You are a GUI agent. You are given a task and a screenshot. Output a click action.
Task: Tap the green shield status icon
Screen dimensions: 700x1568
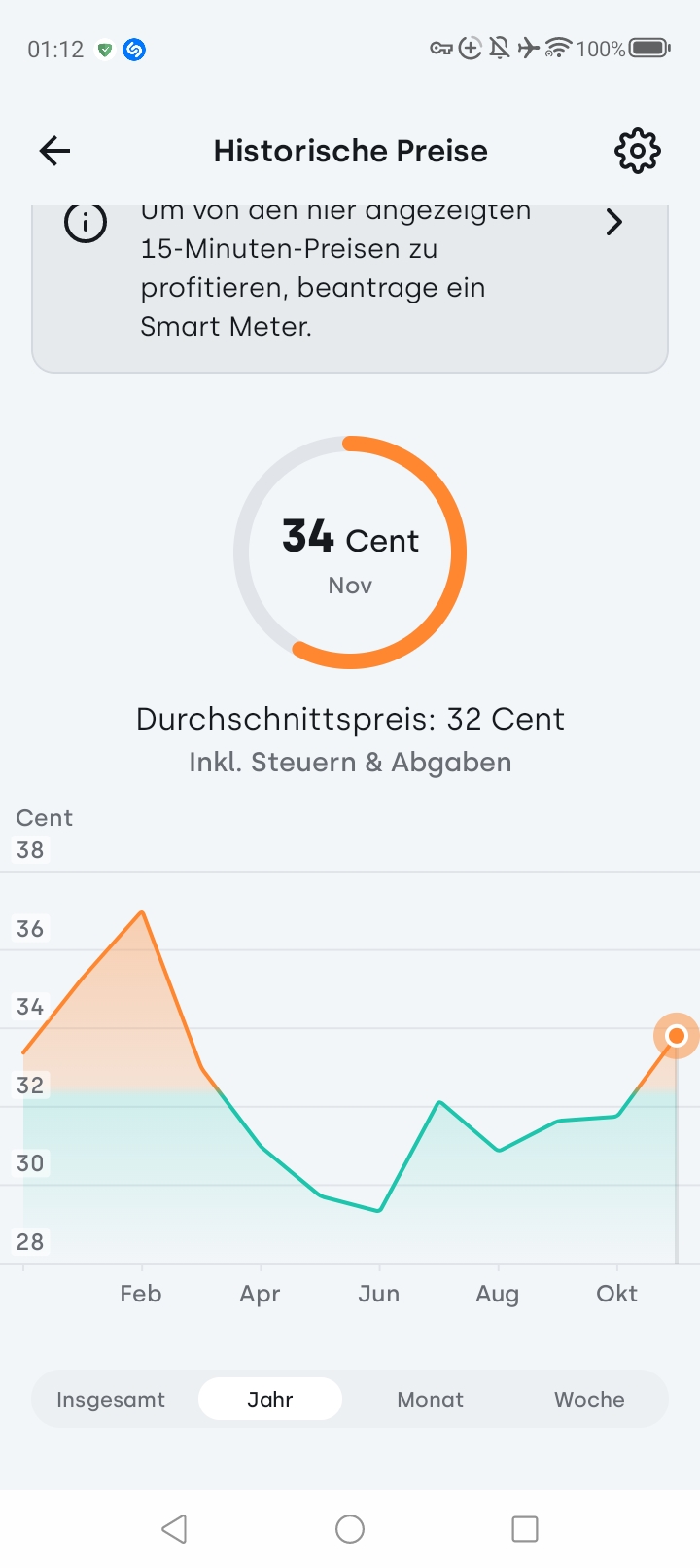click(x=105, y=50)
